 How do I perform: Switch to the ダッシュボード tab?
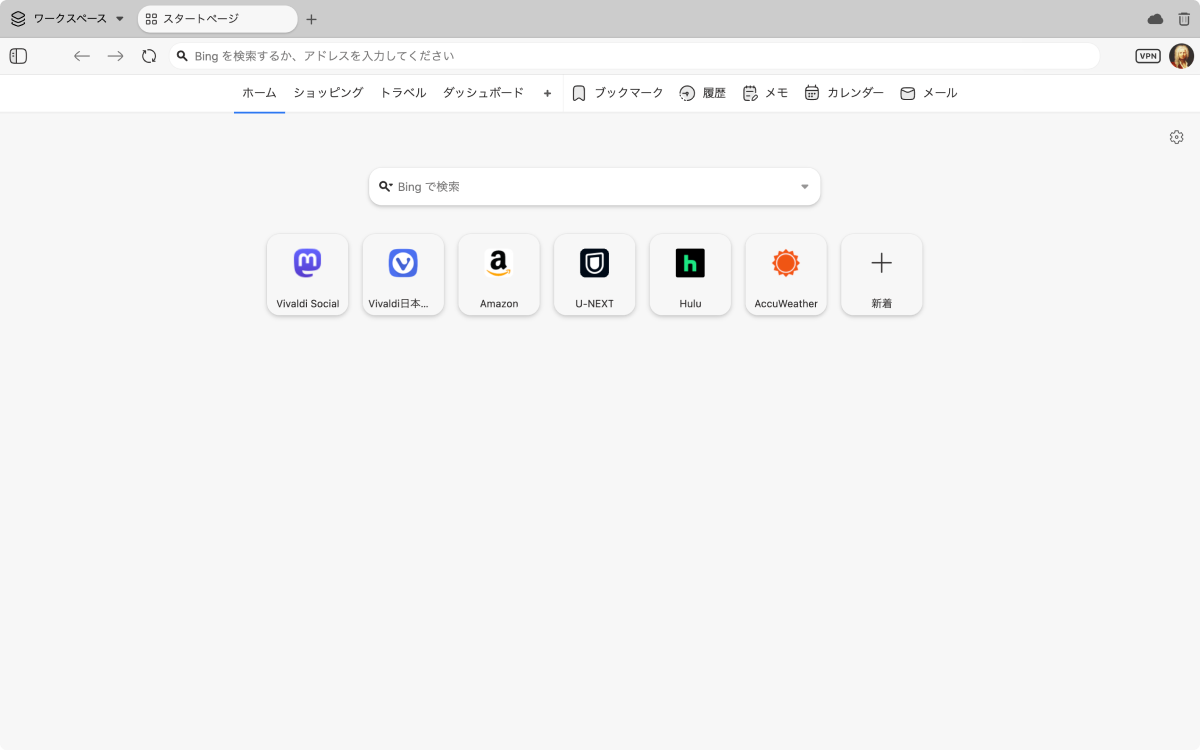(483, 93)
